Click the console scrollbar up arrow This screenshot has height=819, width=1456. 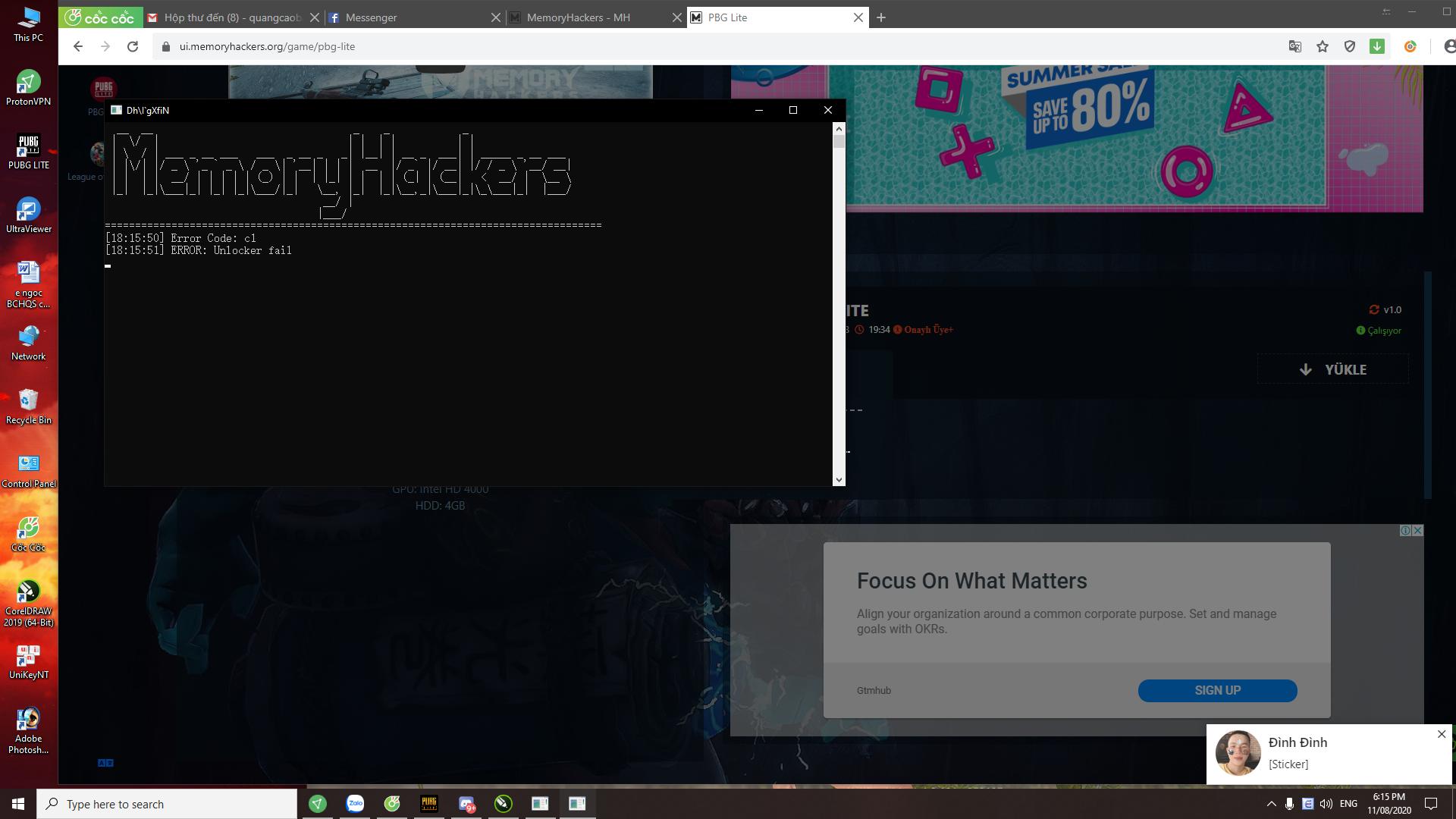pos(838,129)
